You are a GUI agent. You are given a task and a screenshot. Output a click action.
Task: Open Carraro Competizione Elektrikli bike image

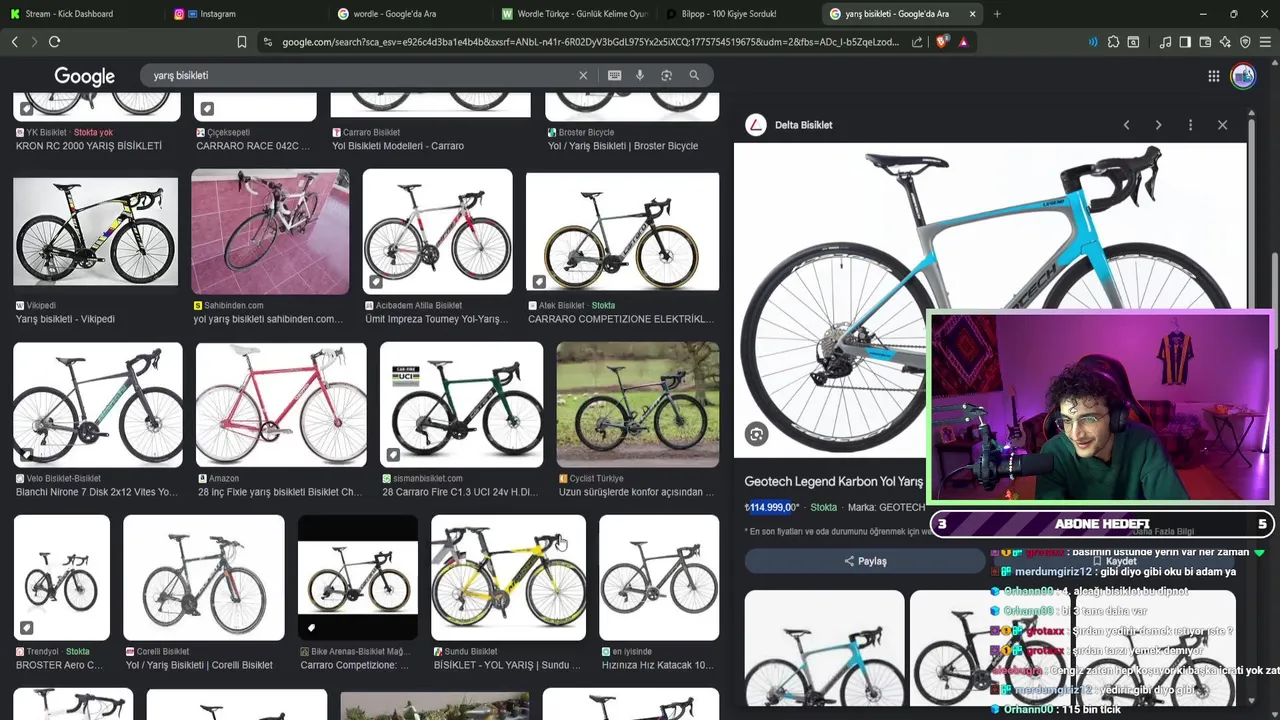[x=622, y=231]
